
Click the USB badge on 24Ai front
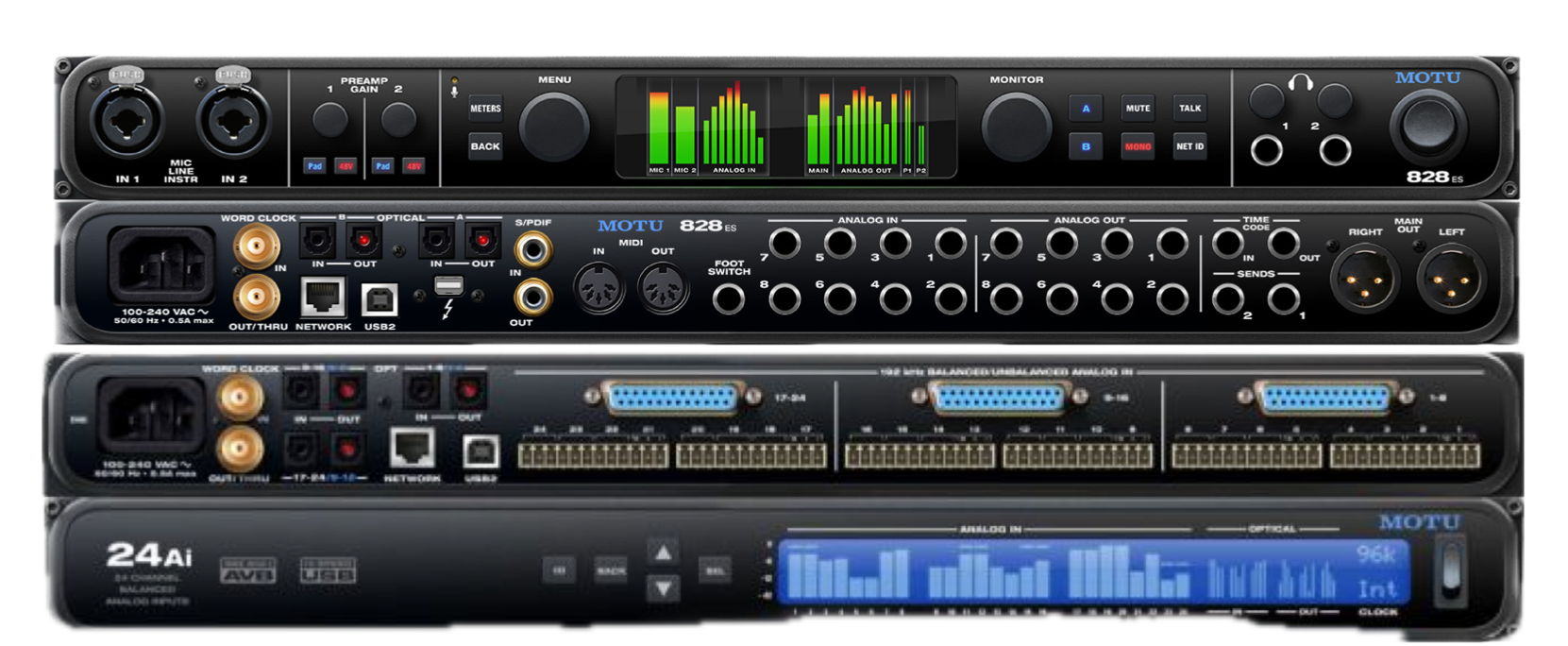(328, 569)
